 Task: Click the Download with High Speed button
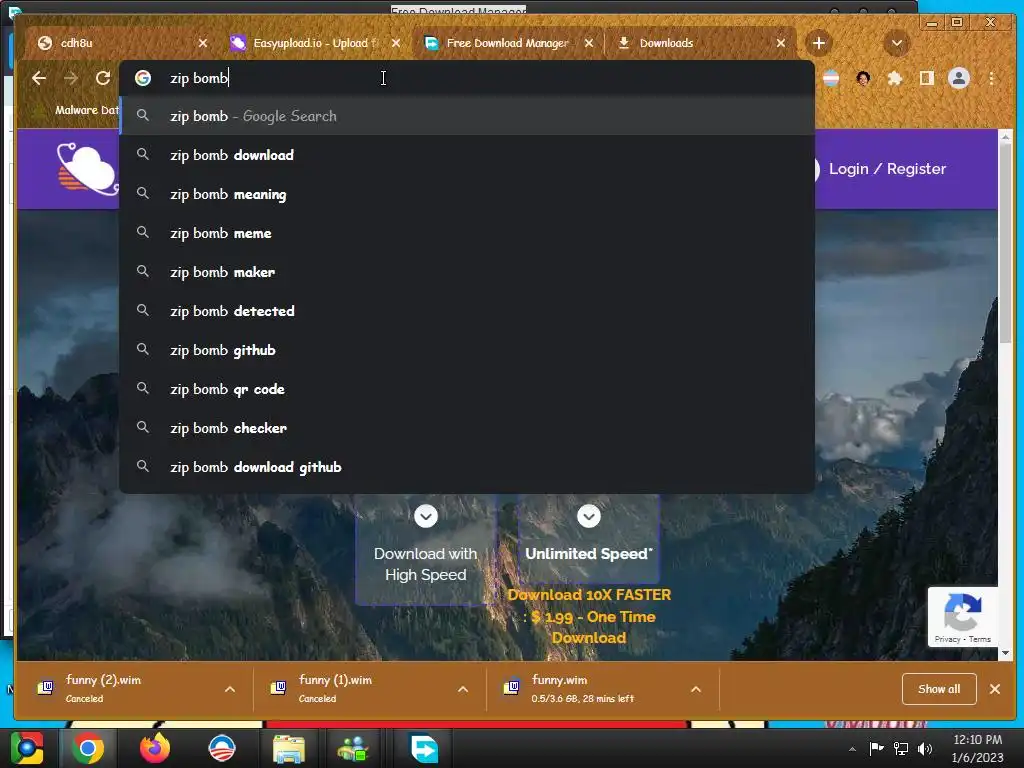click(425, 550)
